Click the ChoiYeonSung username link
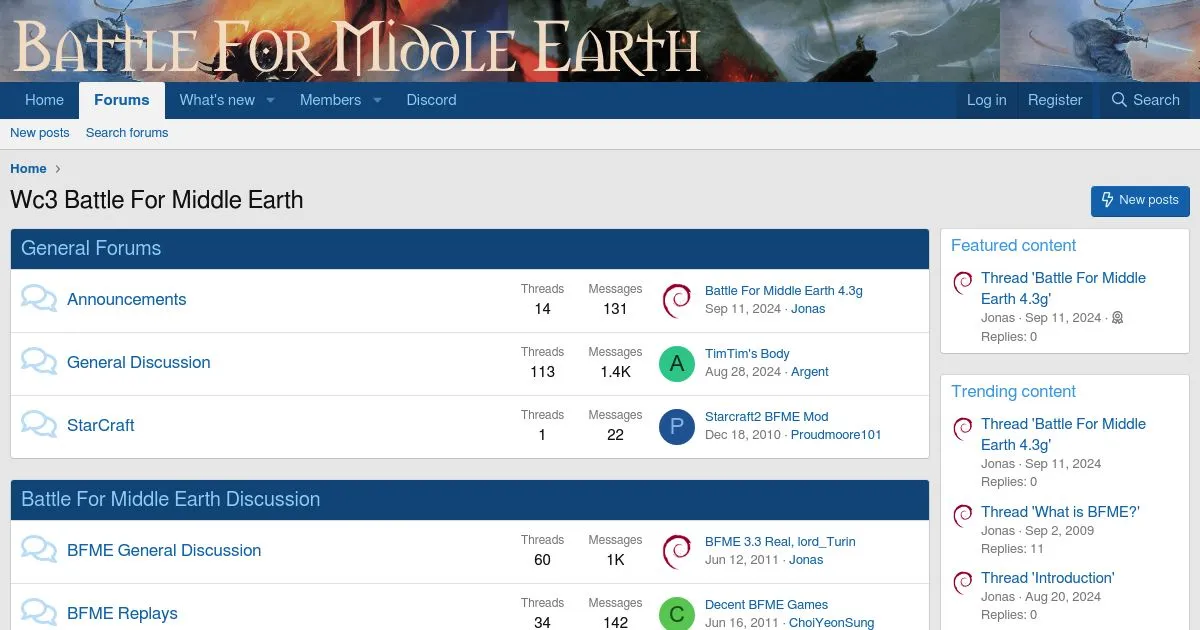The image size is (1200, 630). 831,623
